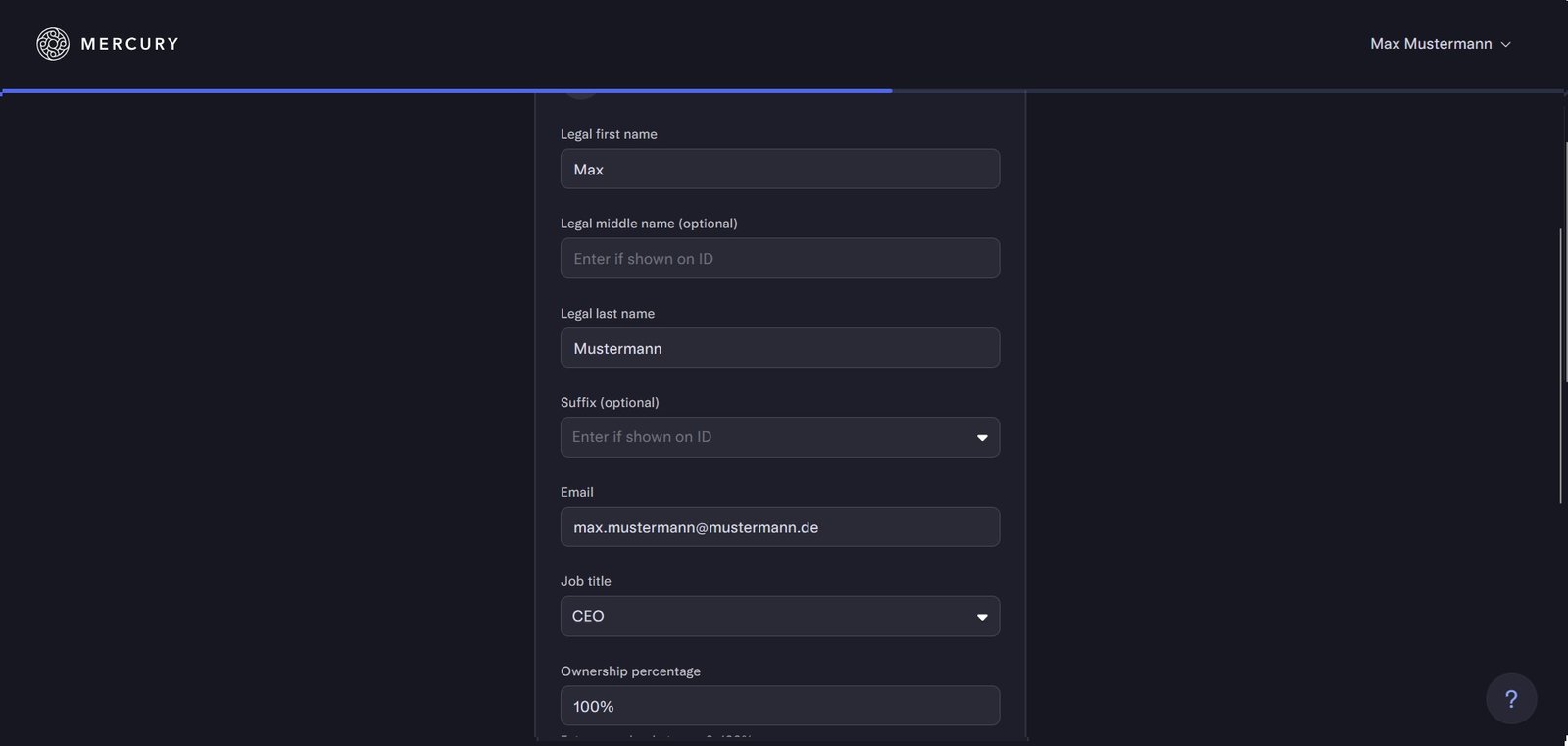The height and width of the screenshot is (746, 1568).
Task: Click the Mercury circular logo icon
Action: point(53,44)
